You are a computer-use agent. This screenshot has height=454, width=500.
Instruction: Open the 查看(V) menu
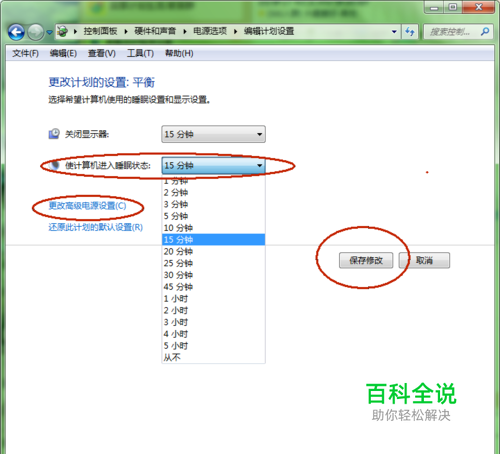click(102, 53)
